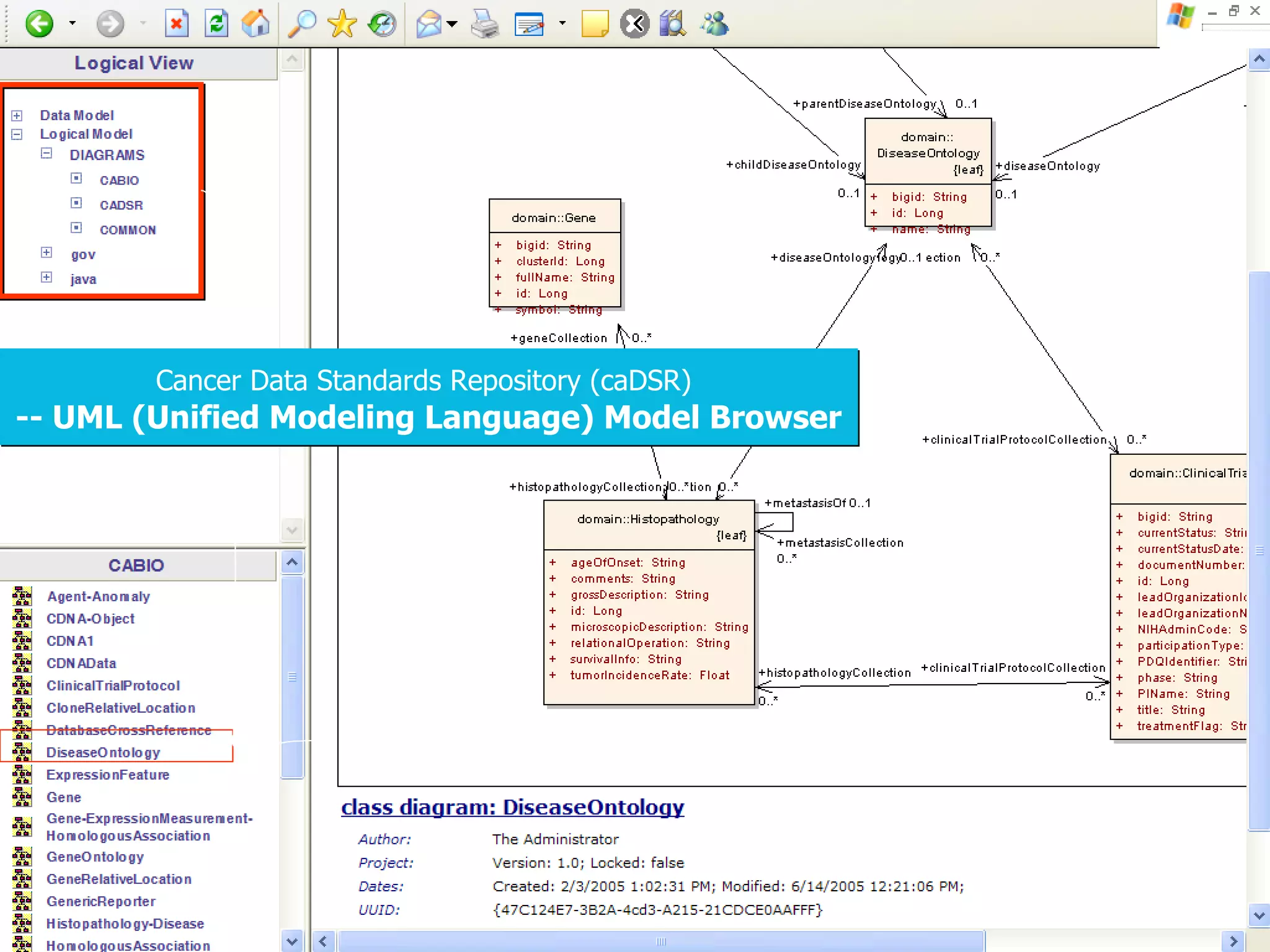Click the Print icon
Viewport: 1270px width, 952px height.
485,24
